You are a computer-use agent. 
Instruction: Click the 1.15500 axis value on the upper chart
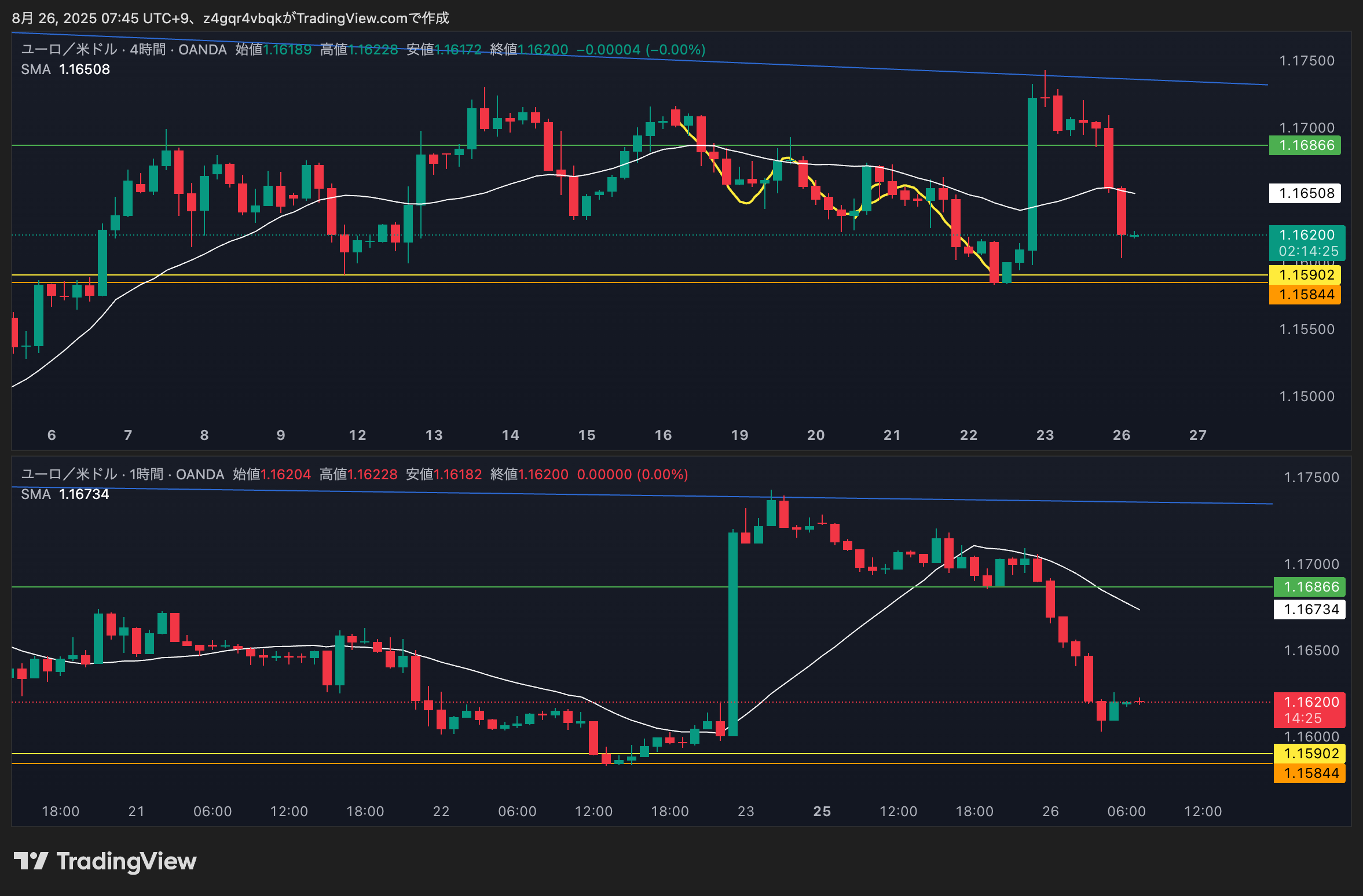[1306, 329]
